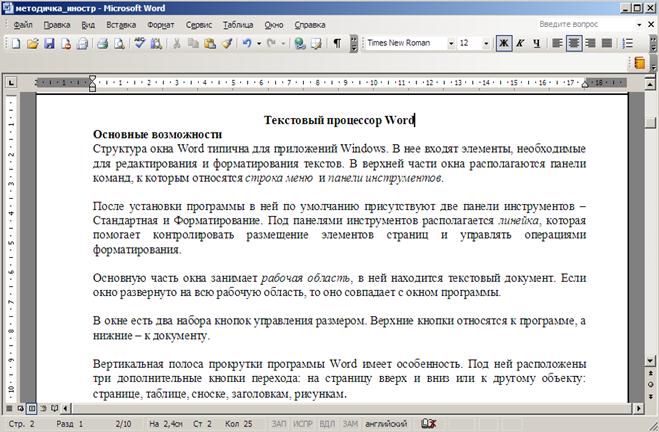659x432 pixels.
Task: Select the Format Painter brush
Action: (x=227, y=43)
